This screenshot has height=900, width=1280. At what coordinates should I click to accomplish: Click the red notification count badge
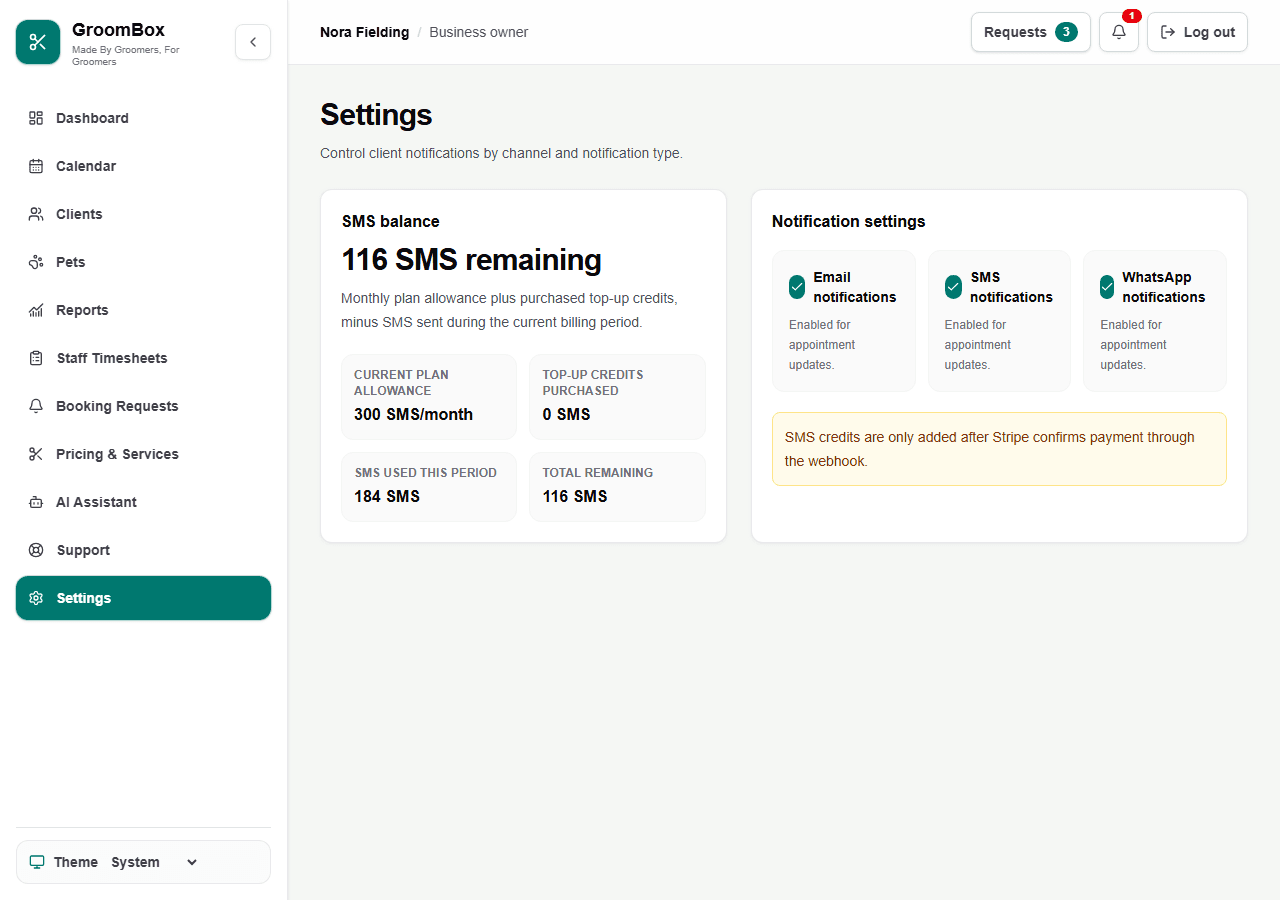[x=1131, y=16]
